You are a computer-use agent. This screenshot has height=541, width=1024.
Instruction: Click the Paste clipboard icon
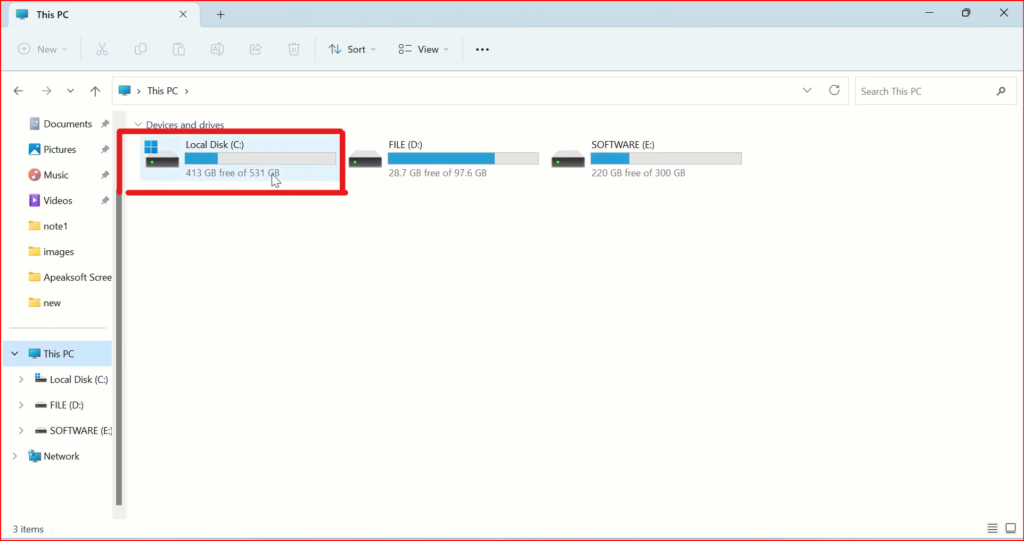pyautogui.click(x=178, y=49)
